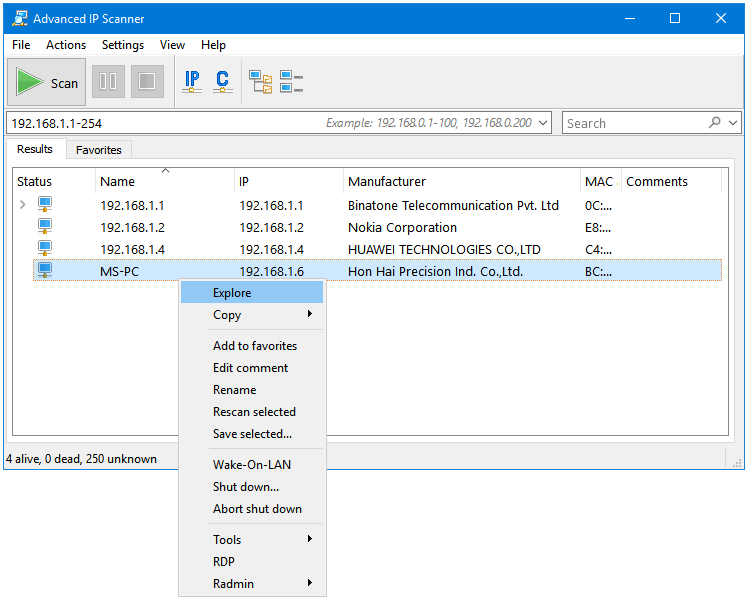Choose Edit comment in context menu

pos(252,368)
